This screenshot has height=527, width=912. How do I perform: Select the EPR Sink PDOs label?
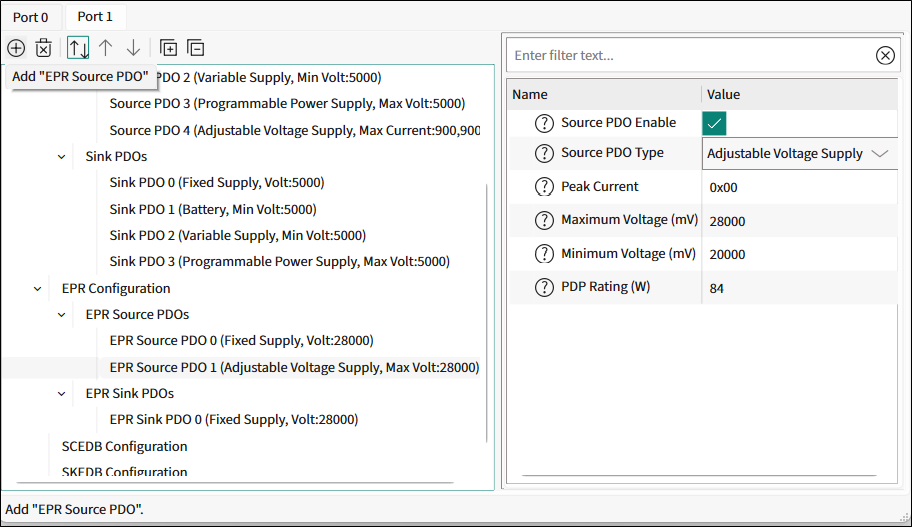pyautogui.click(x=130, y=394)
